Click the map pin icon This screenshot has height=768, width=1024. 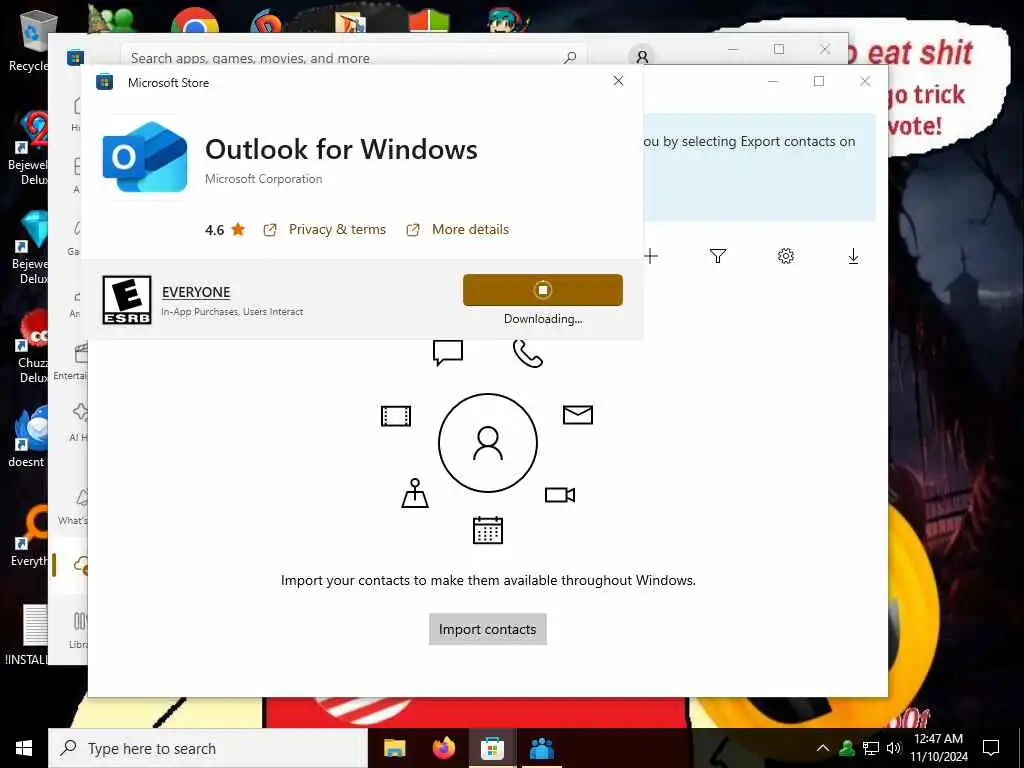tap(415, 493)
